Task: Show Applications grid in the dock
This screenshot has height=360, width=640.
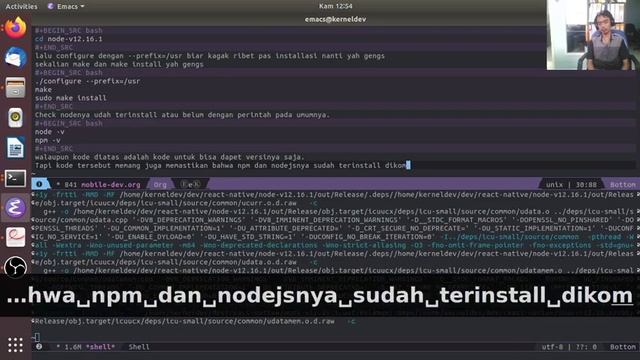Action: [x=16, y=345]
